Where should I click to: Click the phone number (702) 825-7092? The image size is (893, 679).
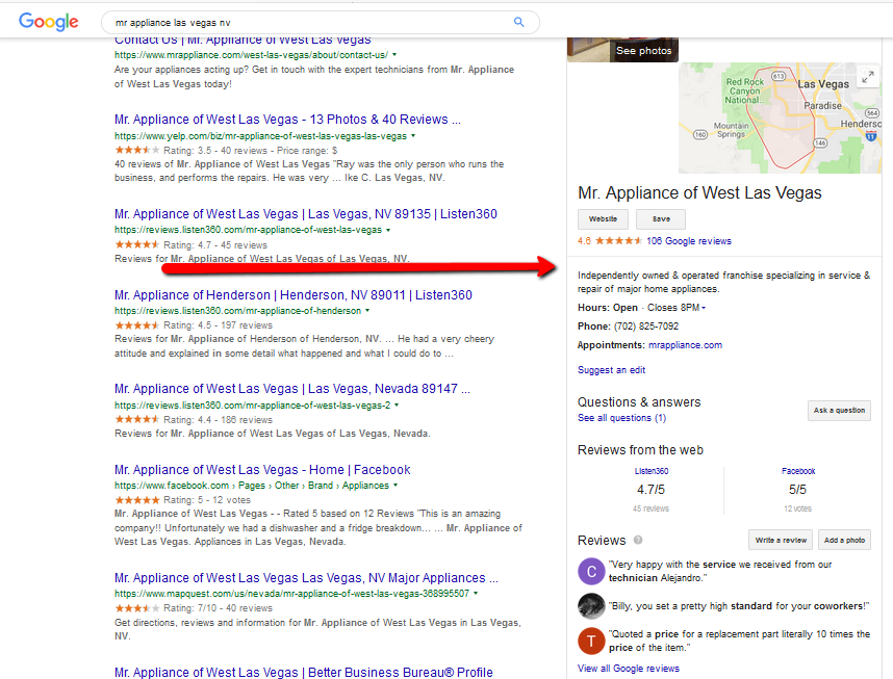click(646, 326)
